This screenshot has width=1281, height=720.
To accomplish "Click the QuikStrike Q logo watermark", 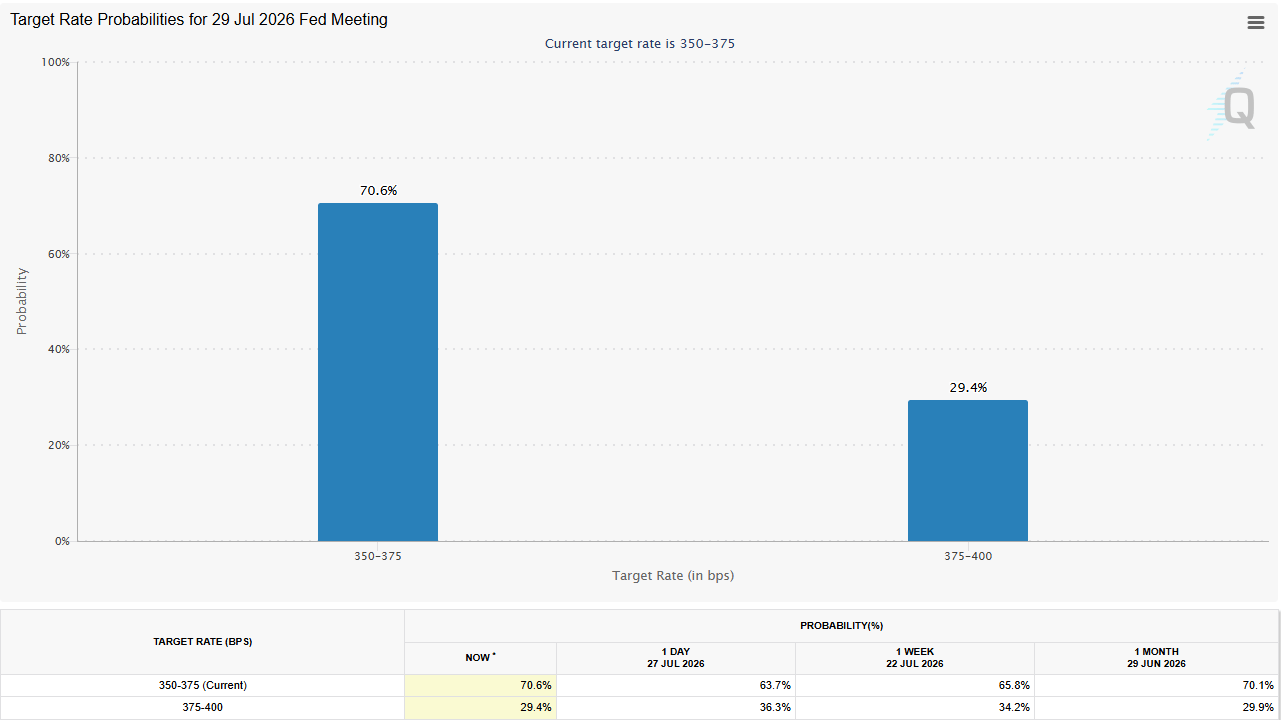I will click(1230, 105).
